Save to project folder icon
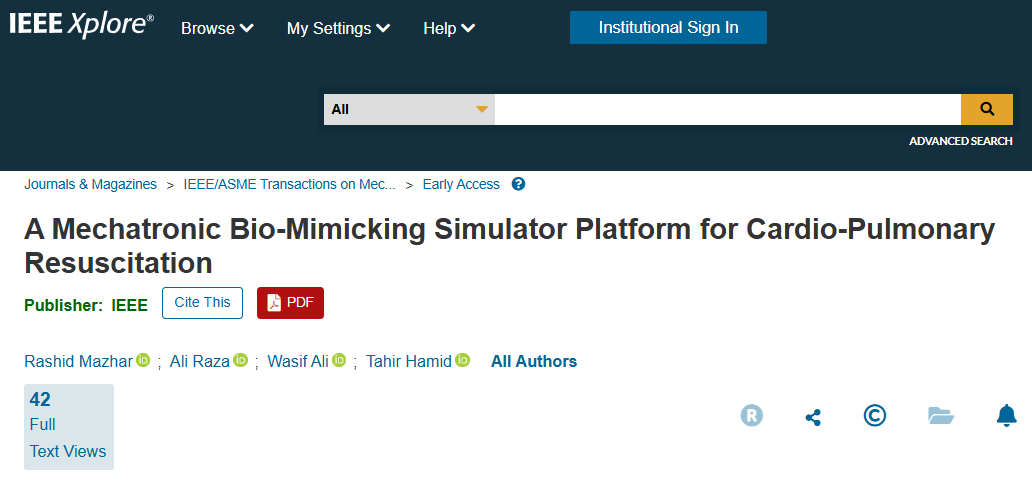Screen dimensions: 1032x485 point(940,415)
